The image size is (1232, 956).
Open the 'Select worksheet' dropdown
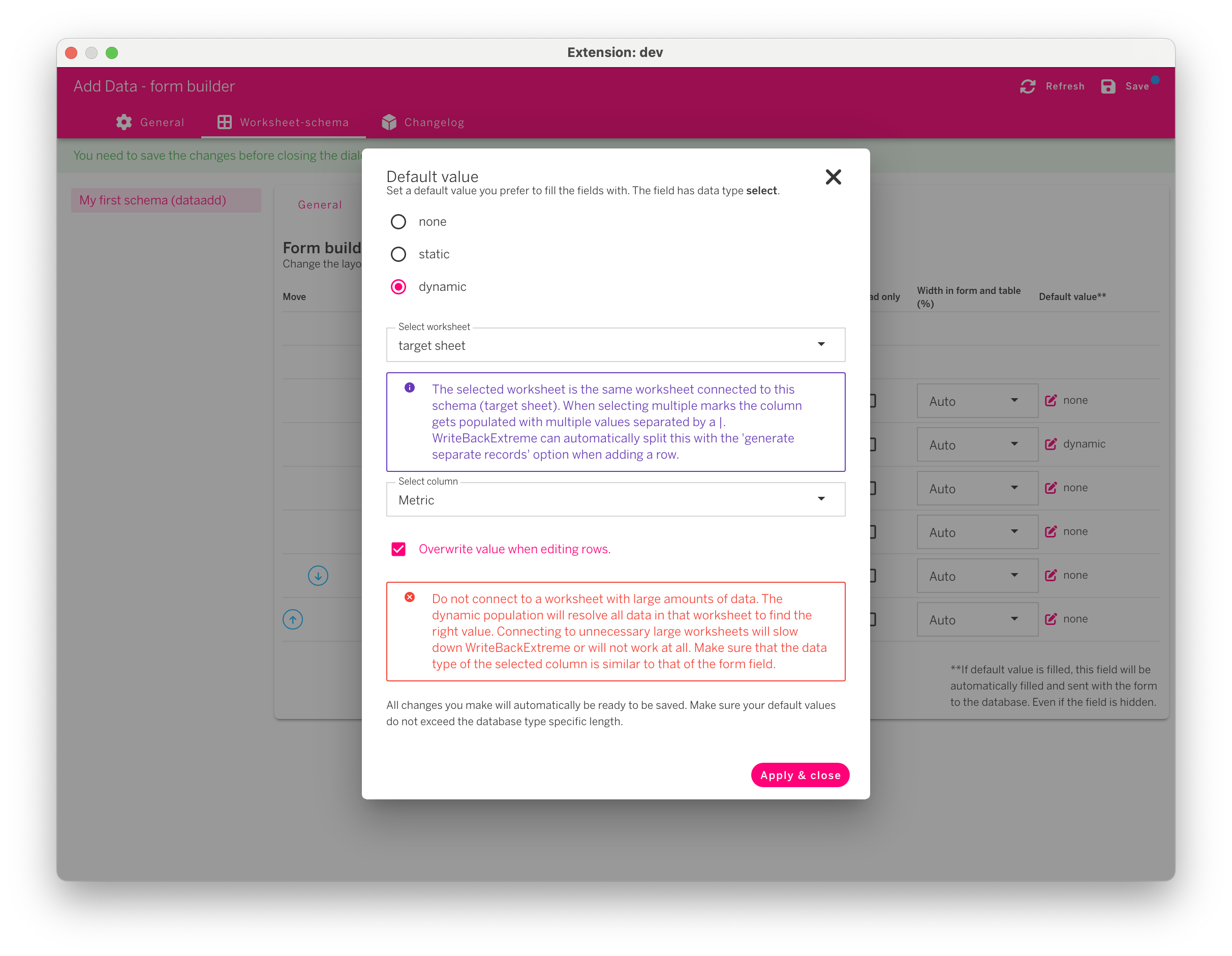[x=615, y=345]
